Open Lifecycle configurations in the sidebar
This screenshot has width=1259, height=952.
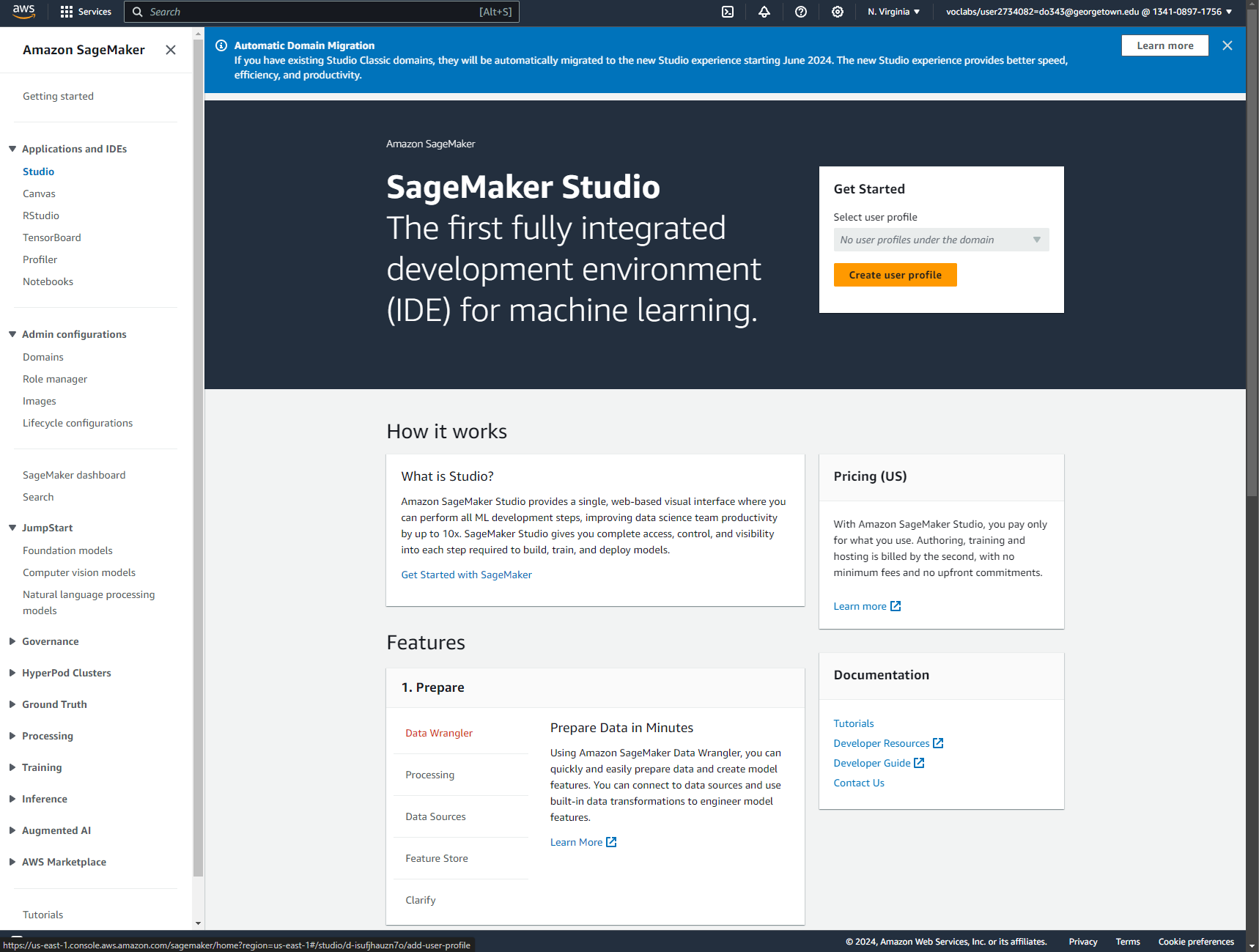pos(78,423)
